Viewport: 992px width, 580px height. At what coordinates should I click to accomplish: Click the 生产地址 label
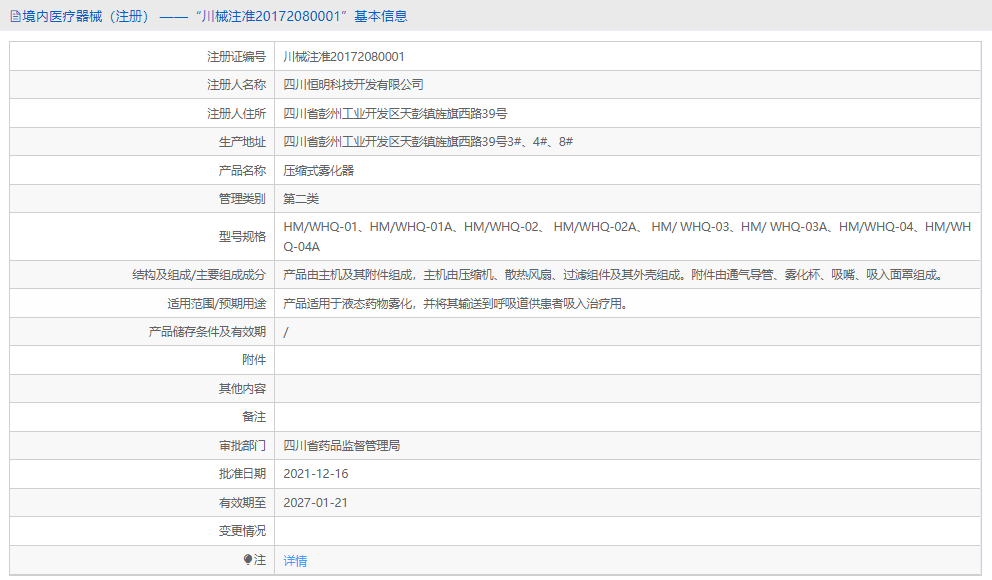[242, 142]
